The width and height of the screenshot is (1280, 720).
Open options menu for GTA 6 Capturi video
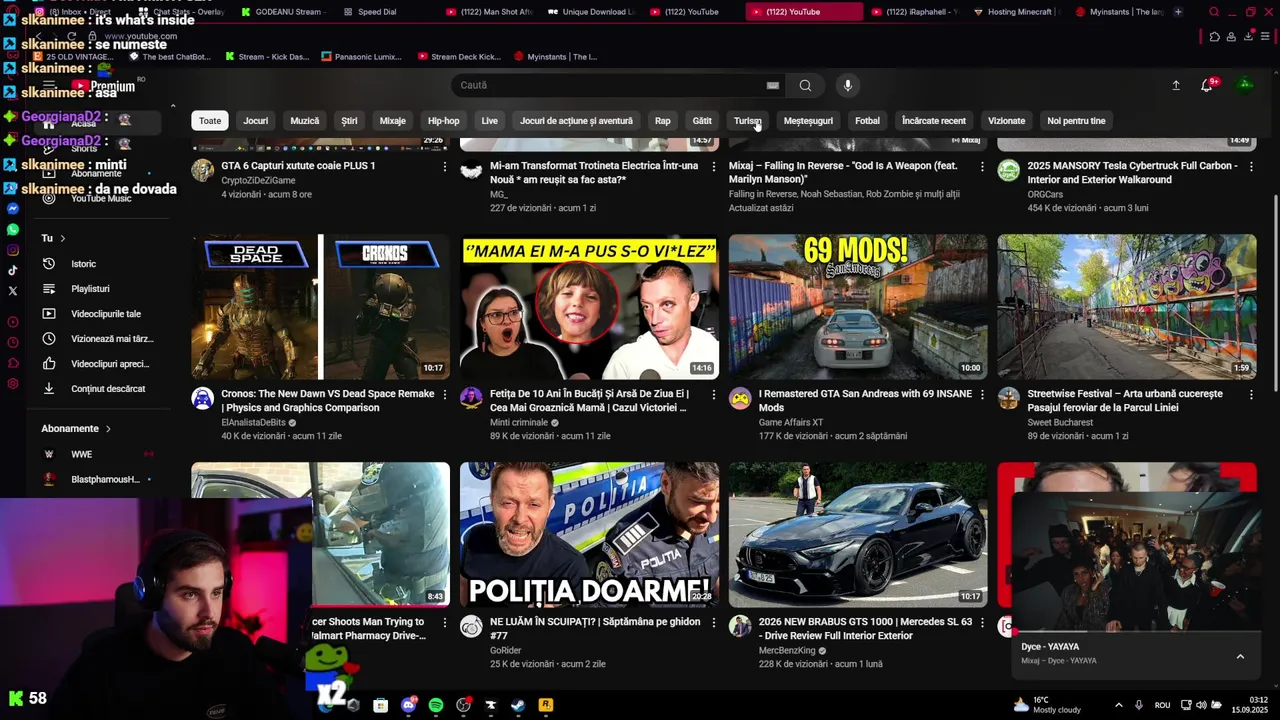click(444, 167)
